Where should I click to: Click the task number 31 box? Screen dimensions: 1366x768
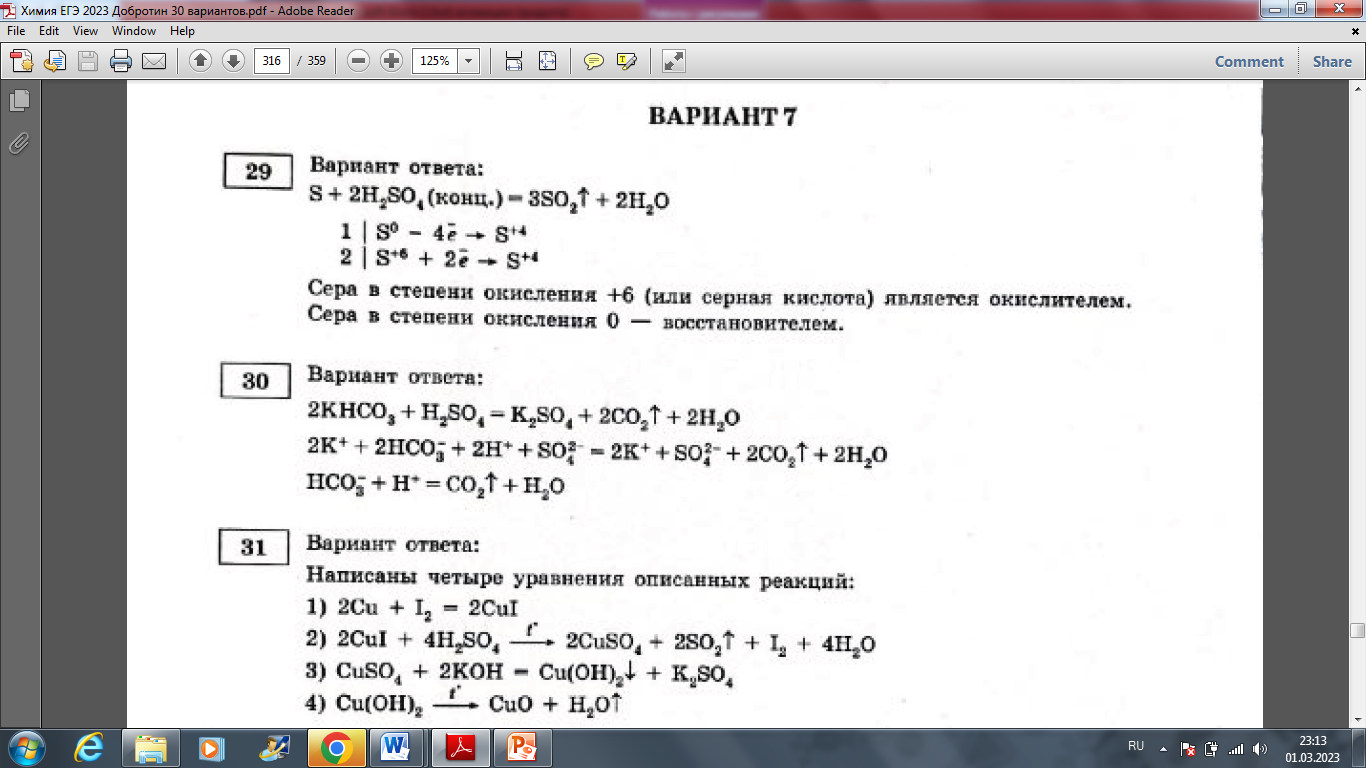point(254,547)
